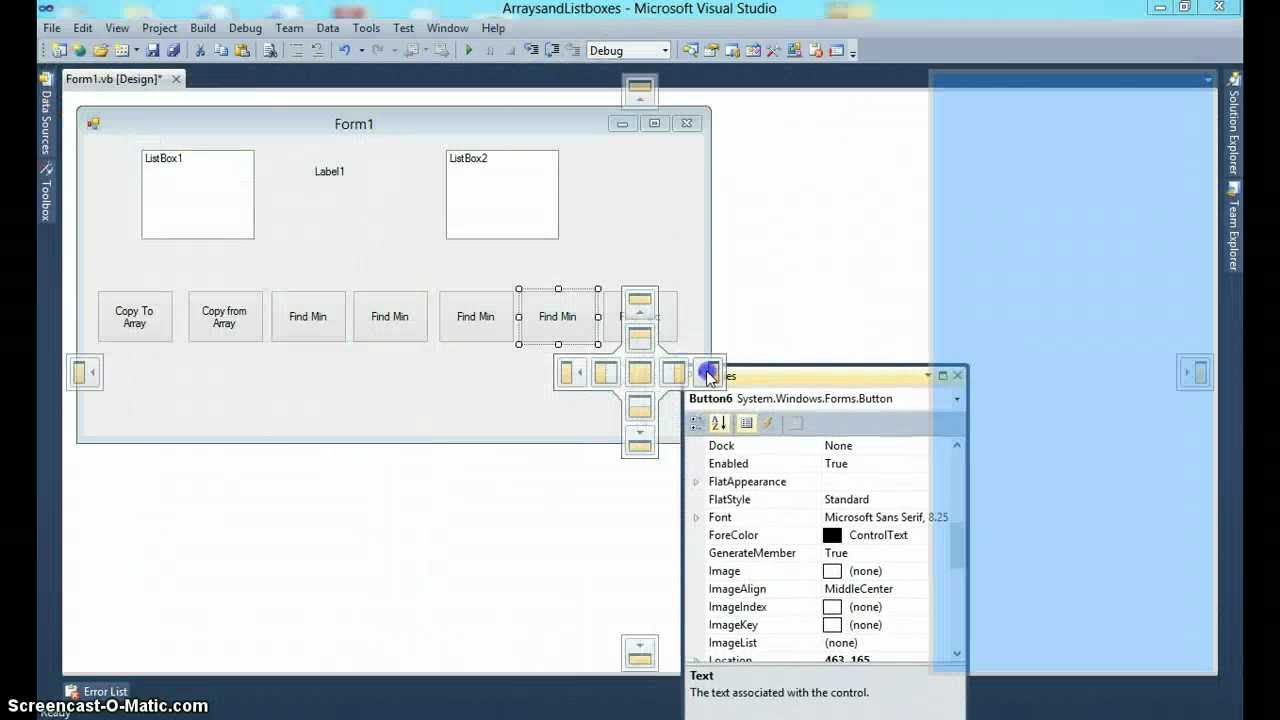Open the Button6 object selector dropdown
Screen dimensions: 1280x720
tap(957, 399)
